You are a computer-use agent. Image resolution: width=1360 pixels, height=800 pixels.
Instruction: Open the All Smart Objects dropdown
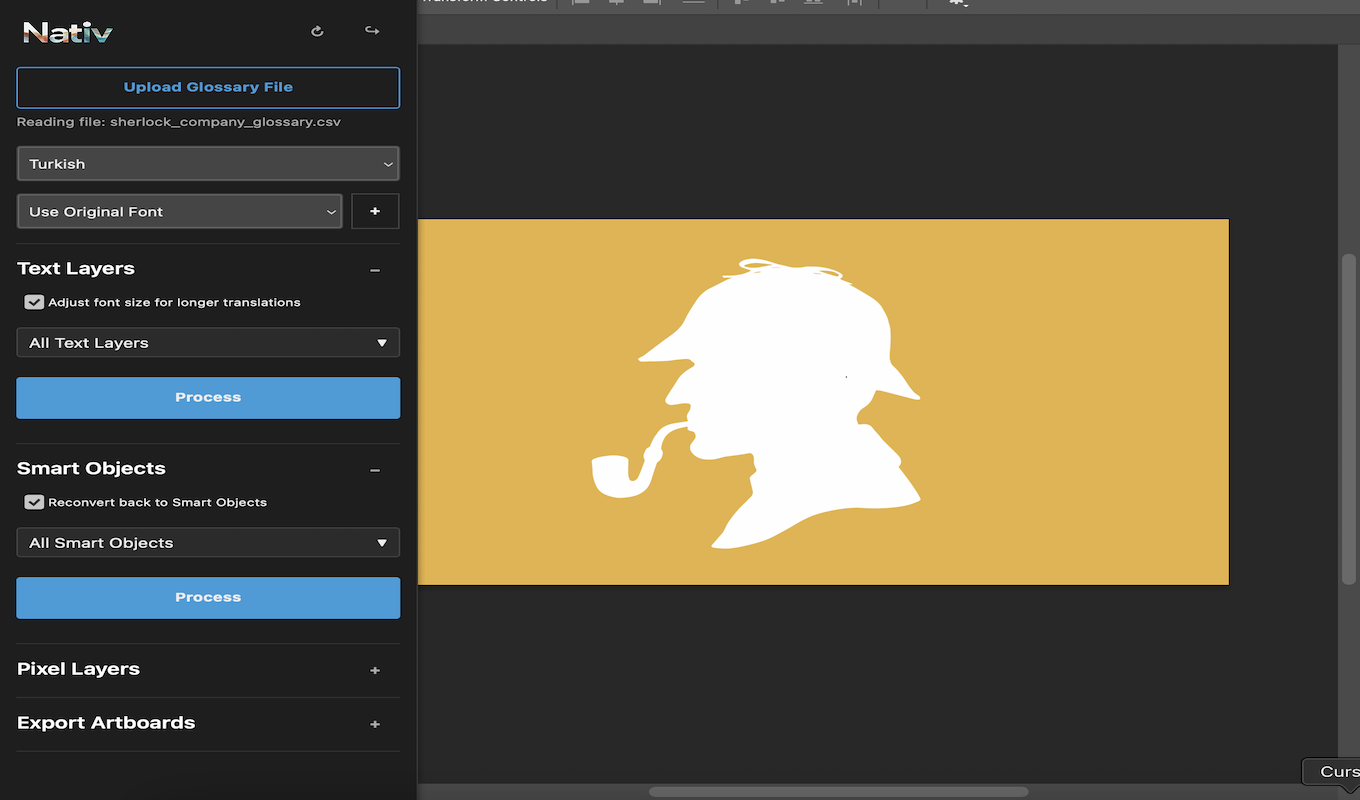coord(208,542)
